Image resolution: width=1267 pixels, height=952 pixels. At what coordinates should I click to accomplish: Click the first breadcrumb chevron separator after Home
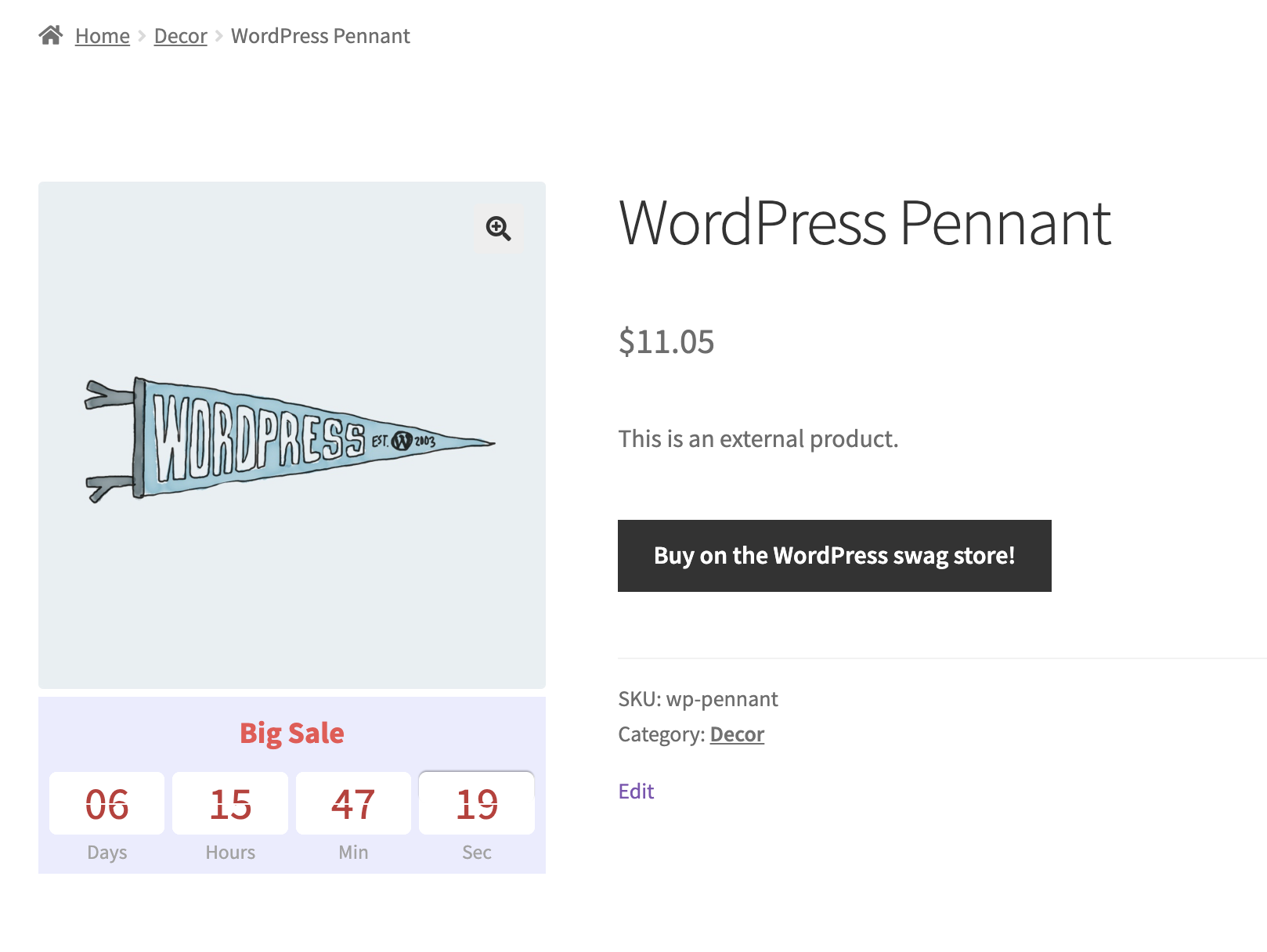click(142, 36)
